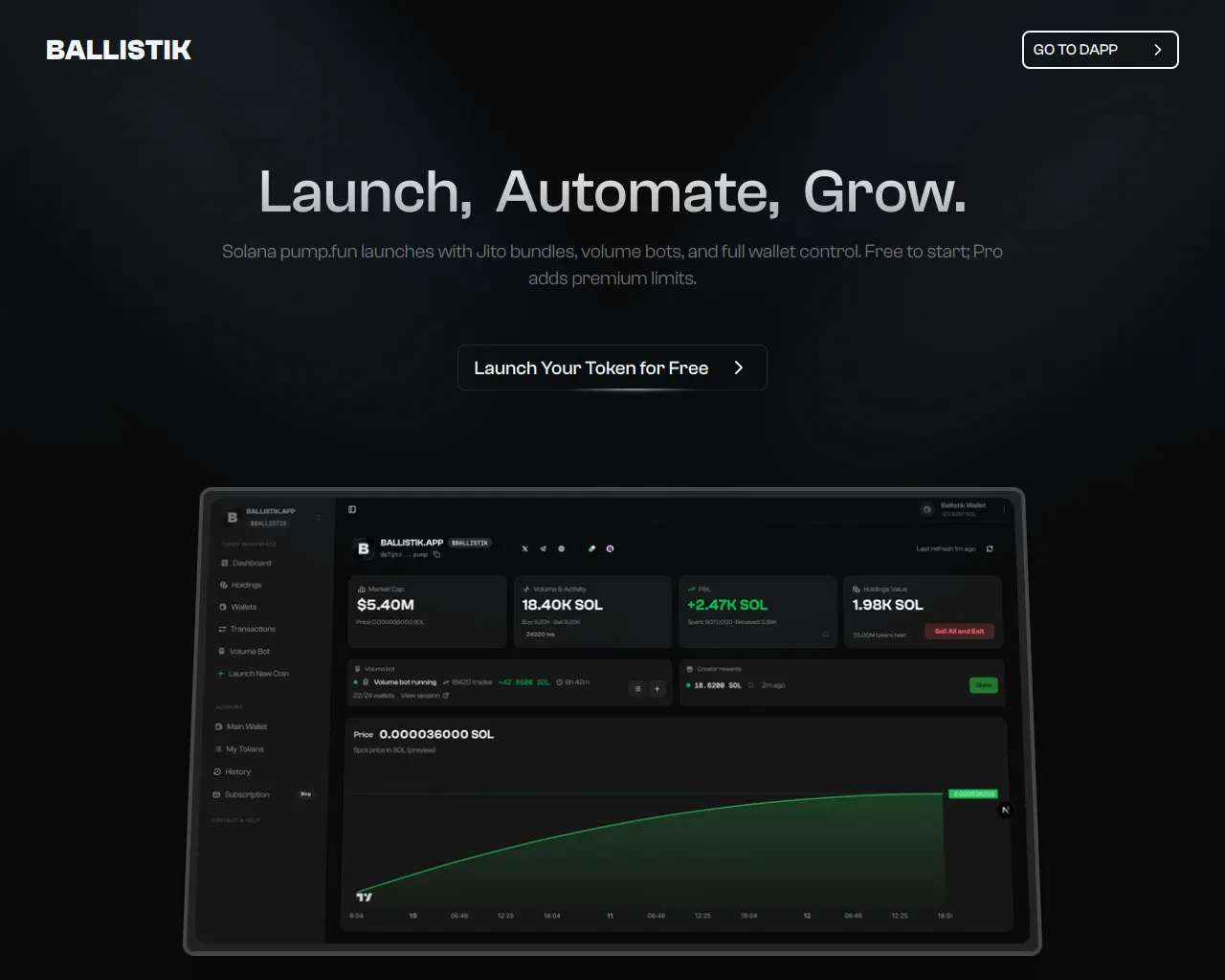Click the Price 0.000036000 SOL chart heading
The width and height of the screenshot is (1225, 980).
[x=424, y=734]
